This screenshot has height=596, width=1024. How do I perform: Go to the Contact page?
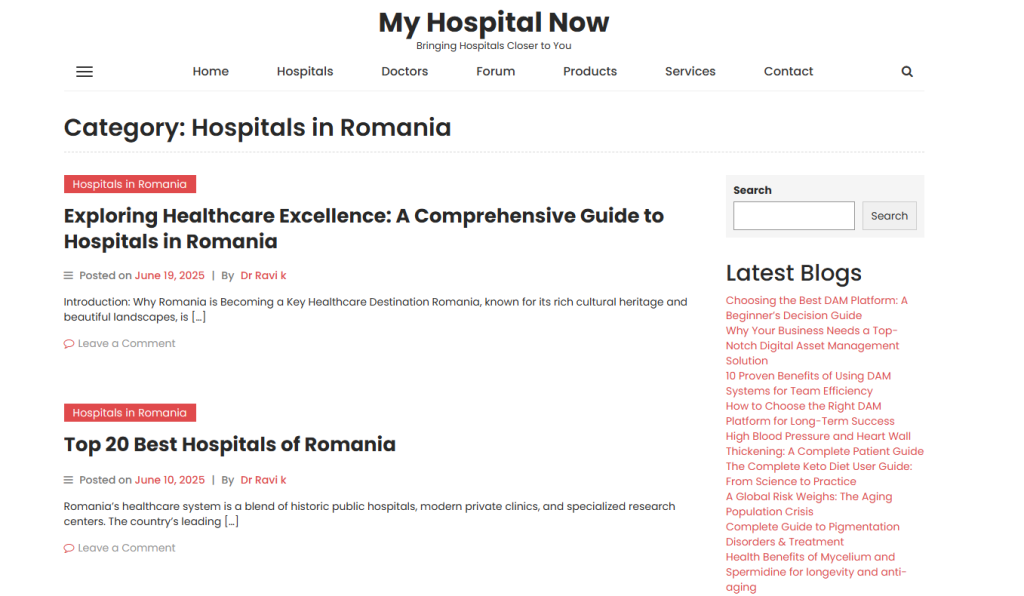[788, 71]
